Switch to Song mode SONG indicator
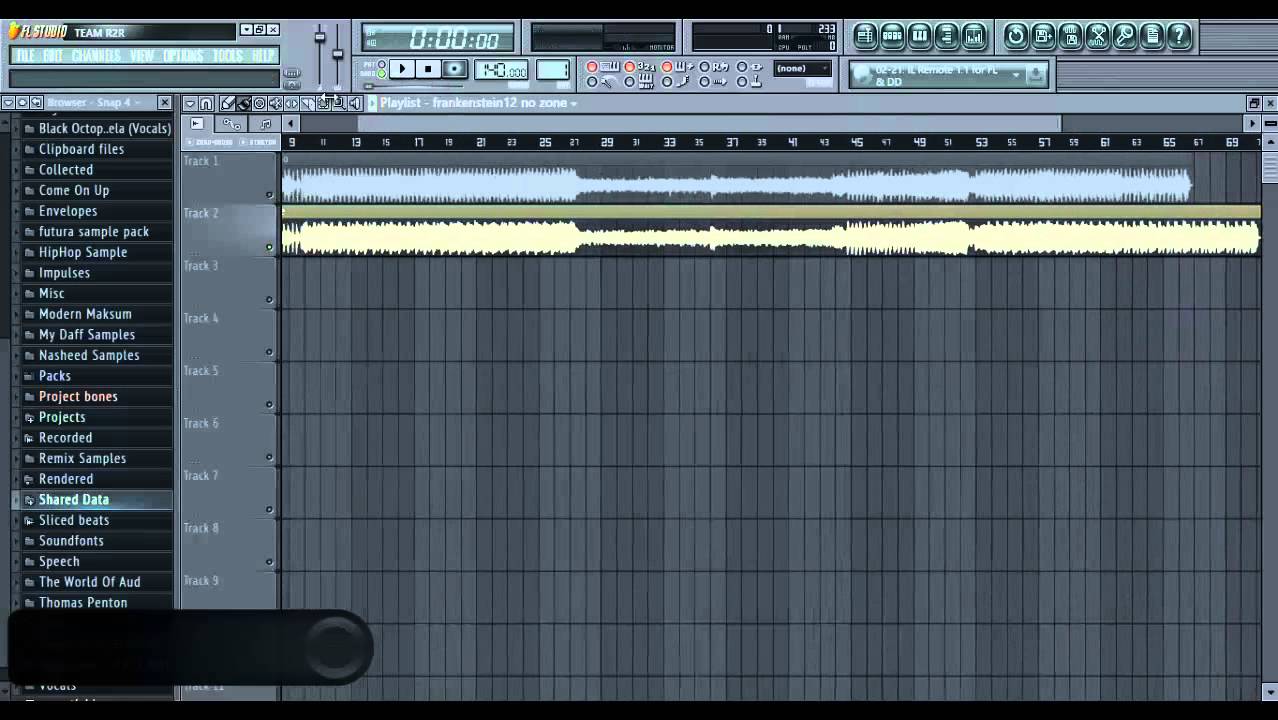 [x=382, y=74]
